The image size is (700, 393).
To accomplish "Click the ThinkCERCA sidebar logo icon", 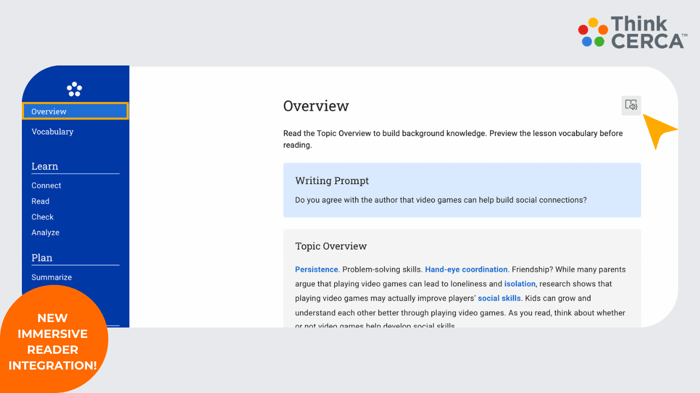I will point(75,89).
